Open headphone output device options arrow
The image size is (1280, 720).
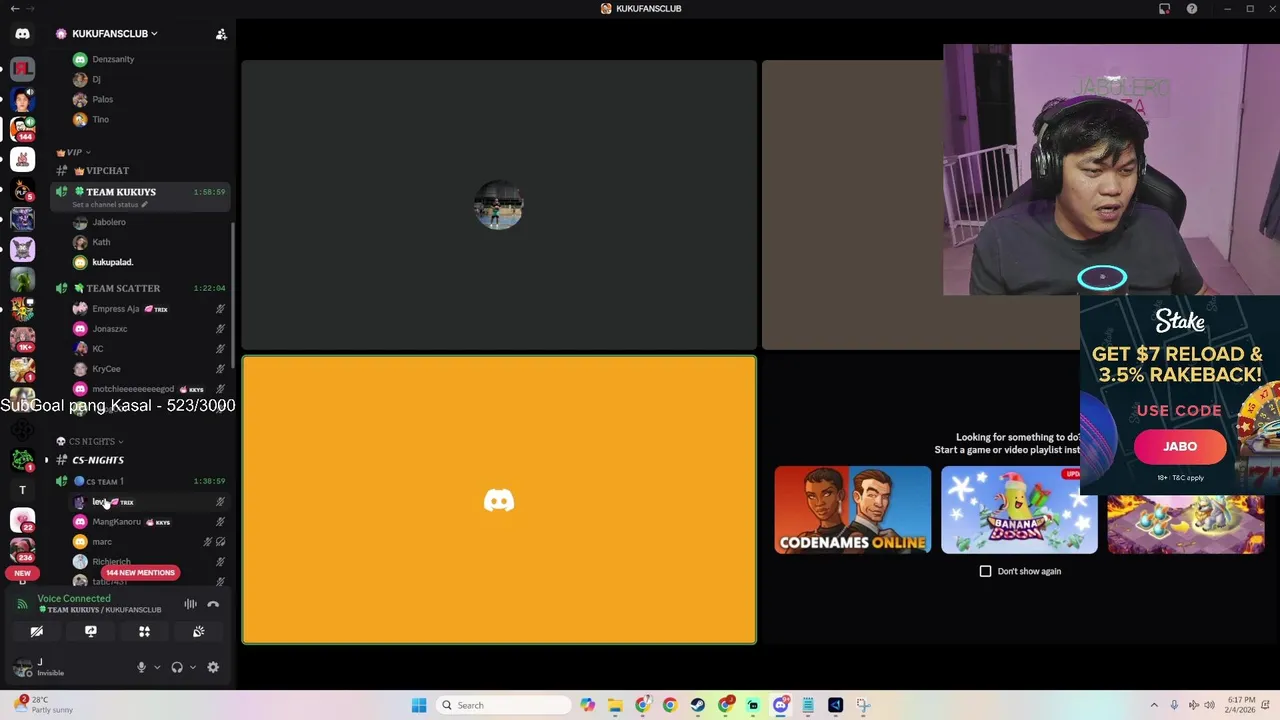point(193,667)
